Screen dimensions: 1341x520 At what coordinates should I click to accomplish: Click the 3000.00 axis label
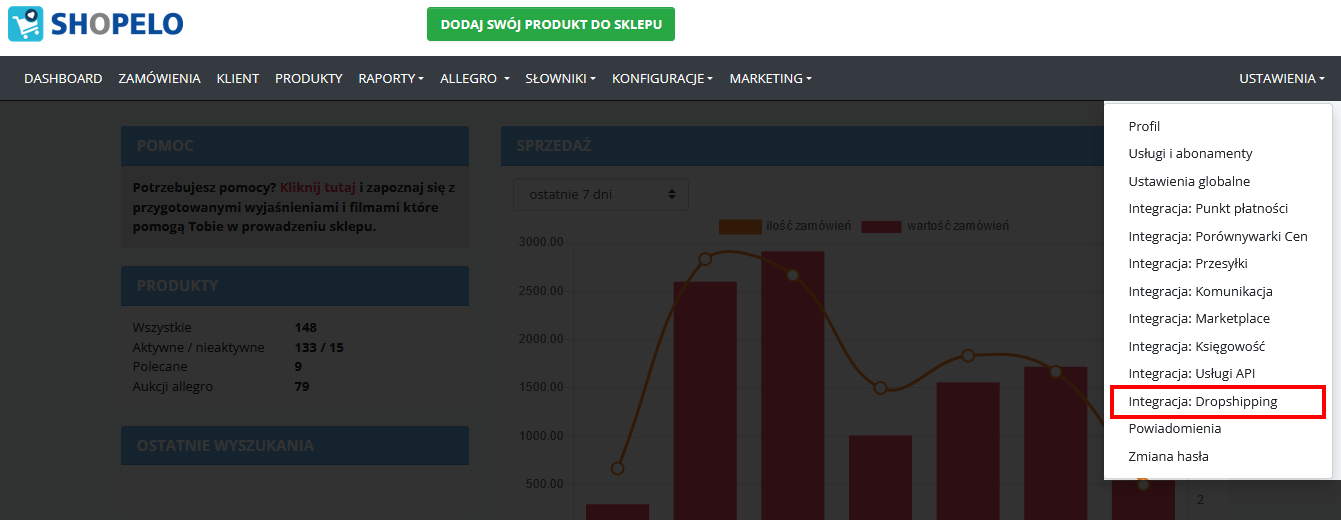[x=543, y=242]
